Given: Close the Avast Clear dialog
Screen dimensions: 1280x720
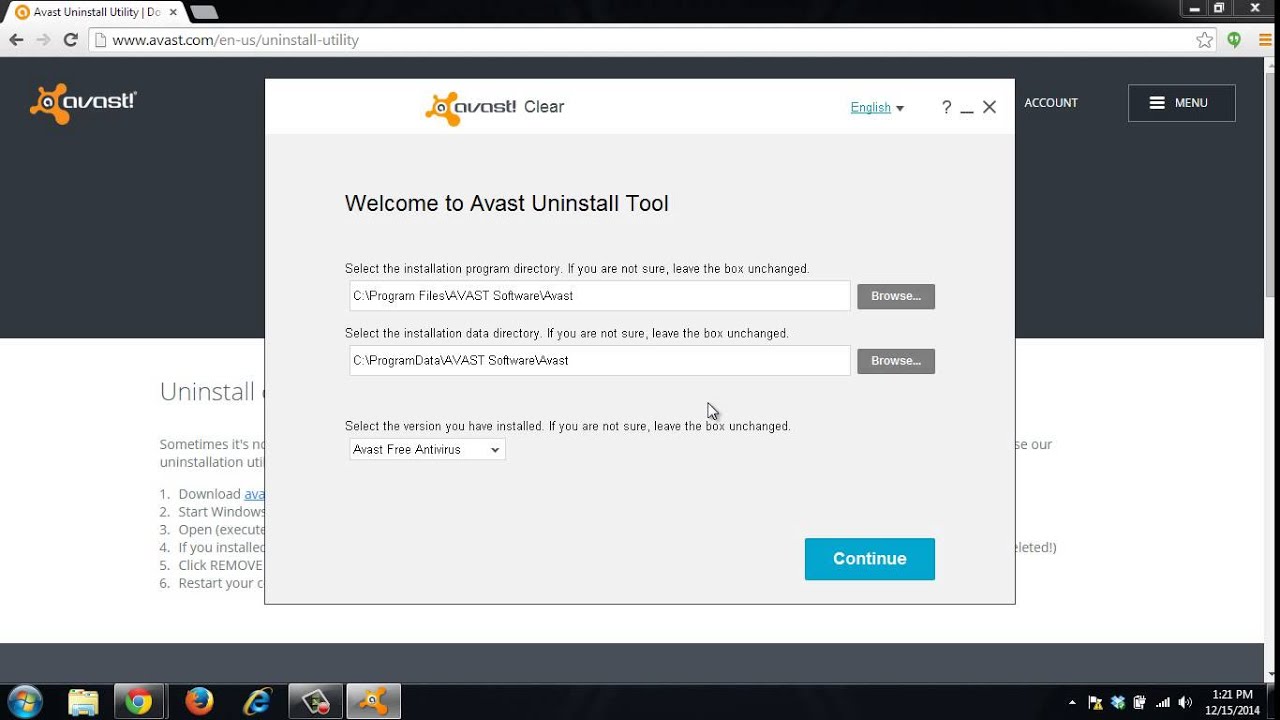Looking at the screenshot, I should pos(989,107).
